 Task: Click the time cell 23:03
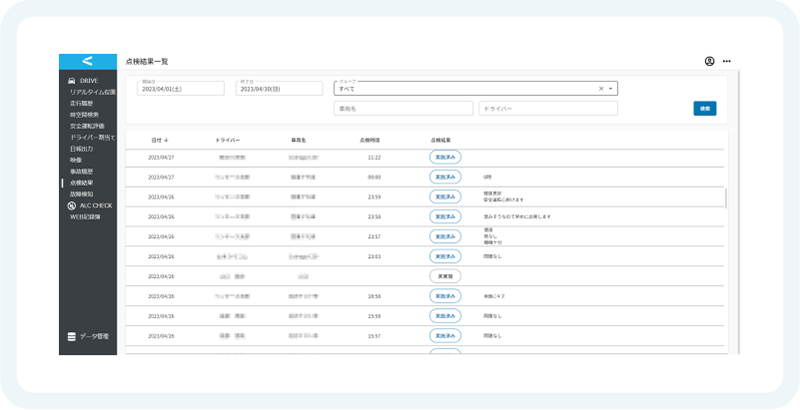pos(374,257)
